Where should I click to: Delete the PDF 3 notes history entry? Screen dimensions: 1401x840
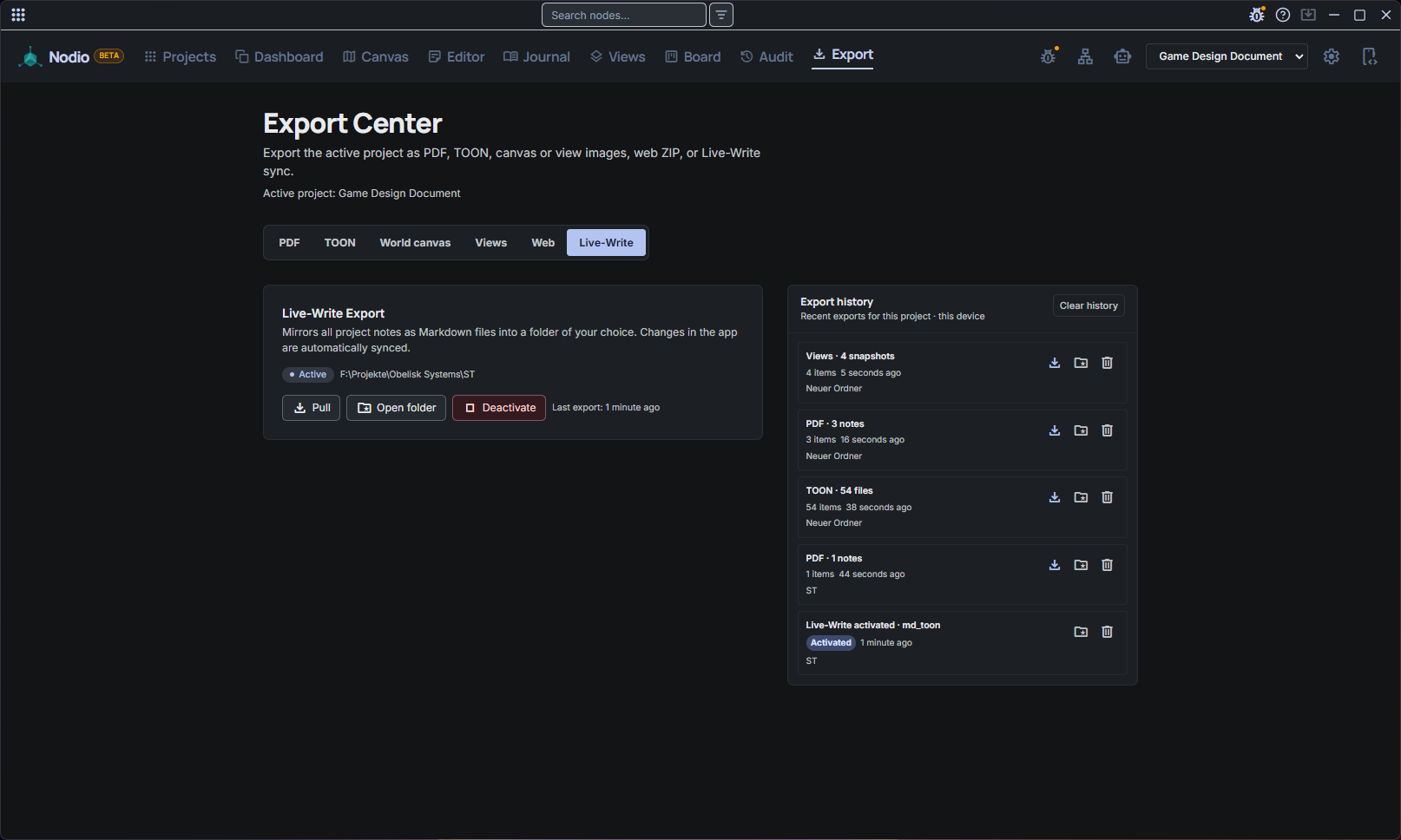click(x=1107, y=430)
